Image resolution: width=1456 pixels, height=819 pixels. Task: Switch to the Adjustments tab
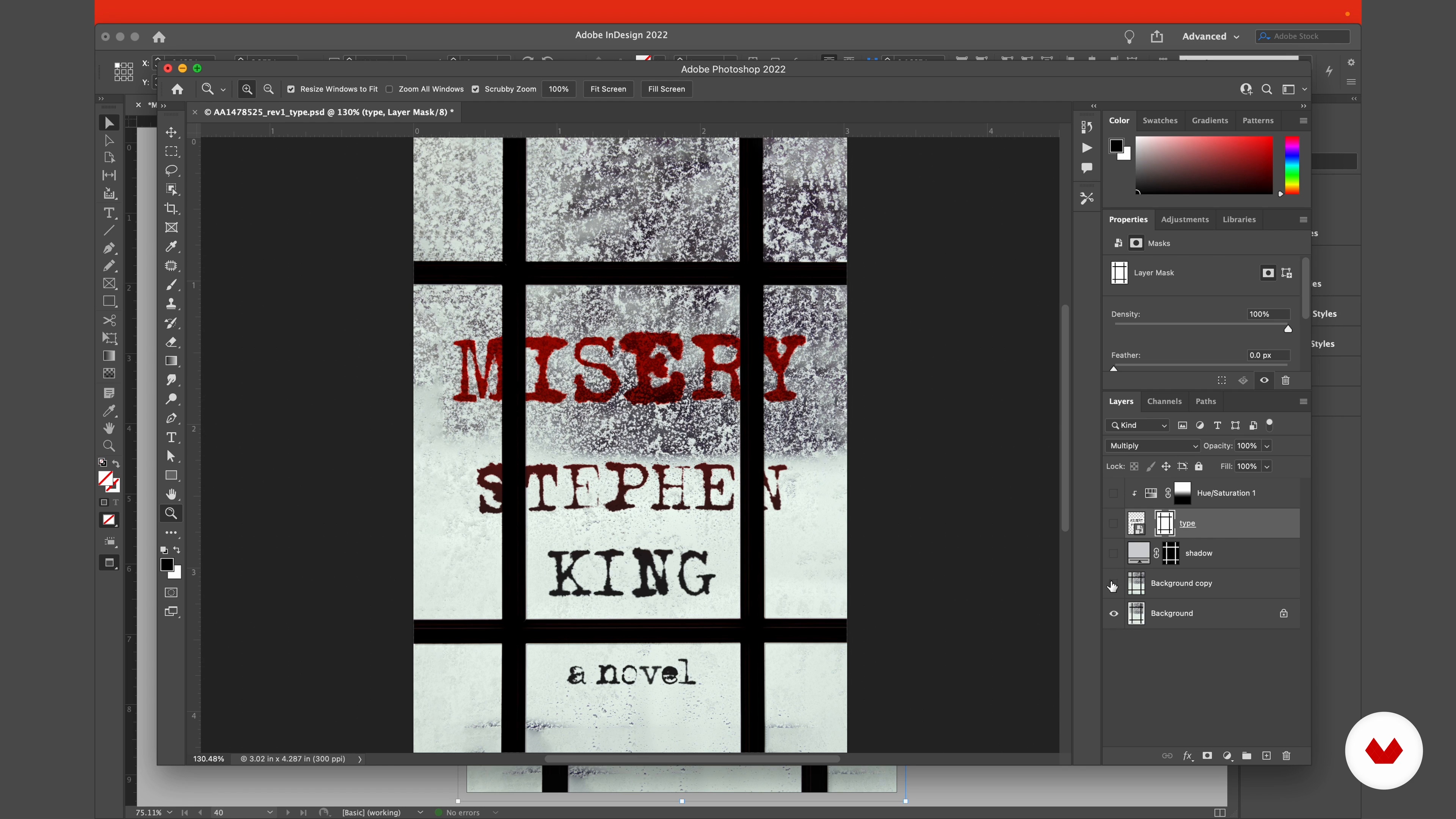coord(1185,219)
